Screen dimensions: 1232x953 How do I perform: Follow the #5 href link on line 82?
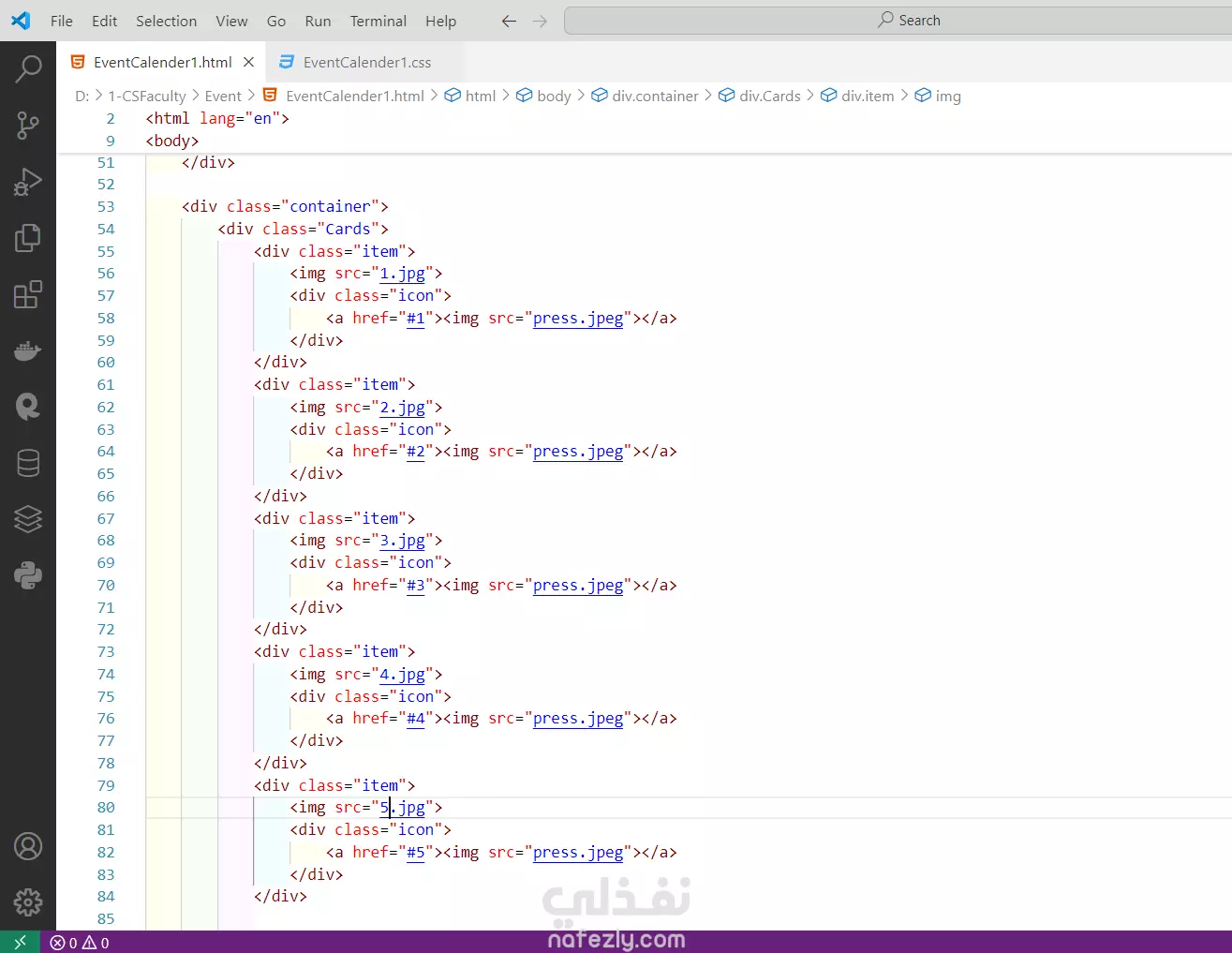(x=416, y=852)
